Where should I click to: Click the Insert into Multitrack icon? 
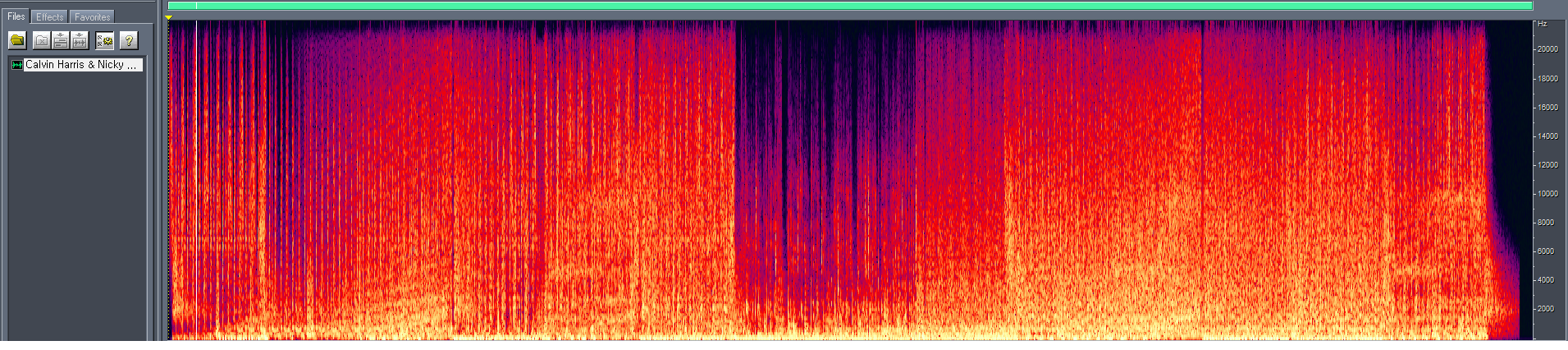click(60, 40)
